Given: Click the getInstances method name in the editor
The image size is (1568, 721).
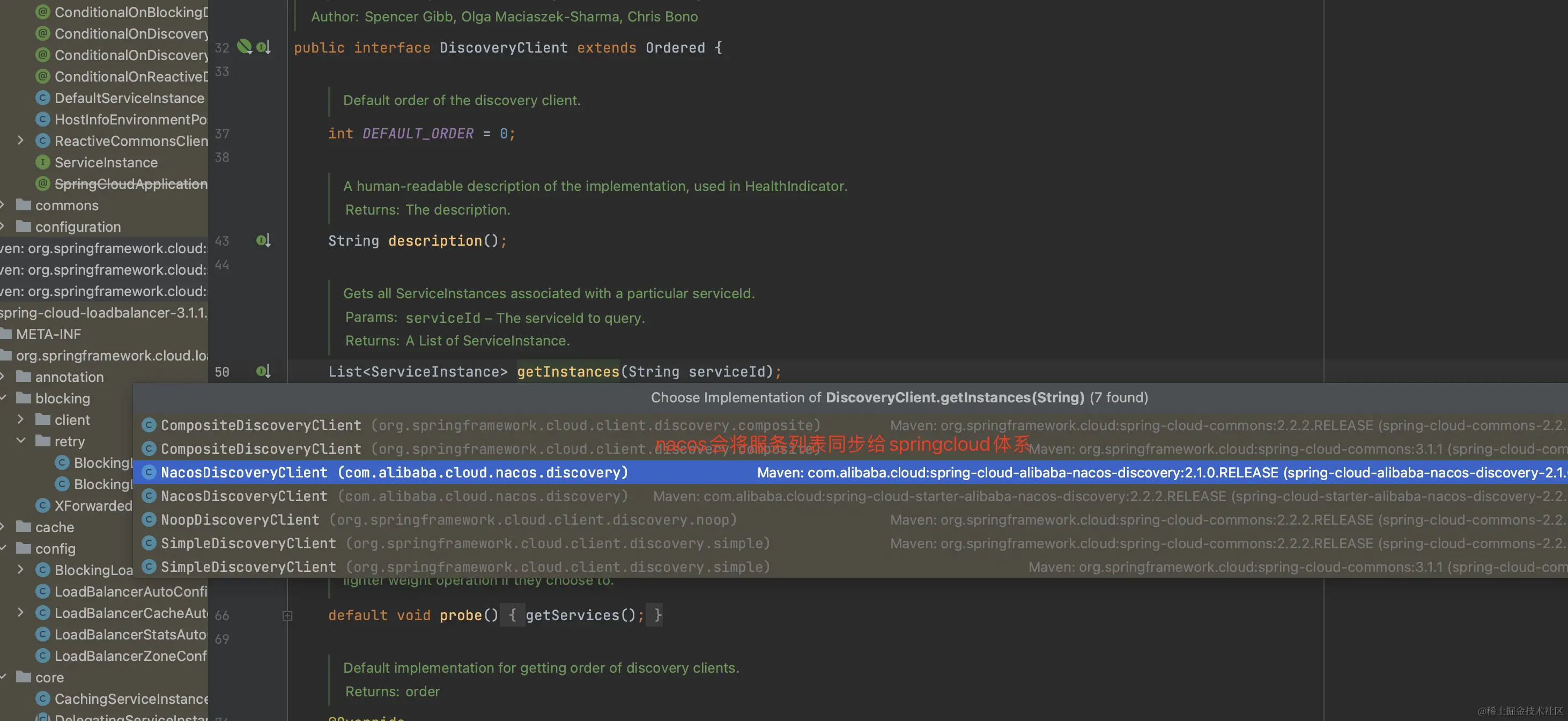Looking at the screenshot, I should click(x=567, y=371).
